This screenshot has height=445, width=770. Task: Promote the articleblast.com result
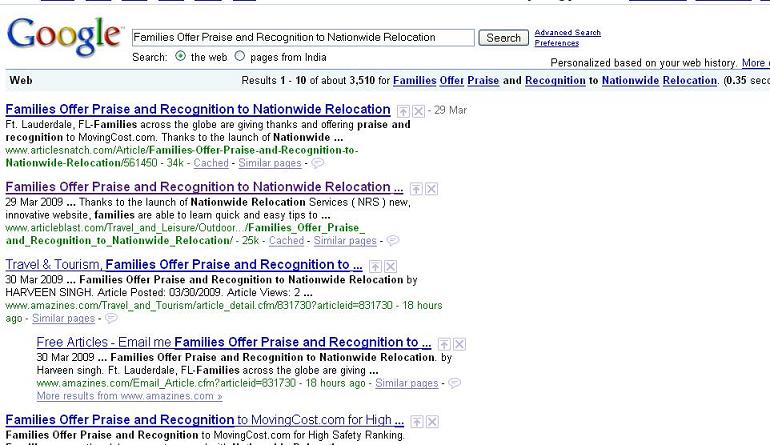(x=416, y=189)
